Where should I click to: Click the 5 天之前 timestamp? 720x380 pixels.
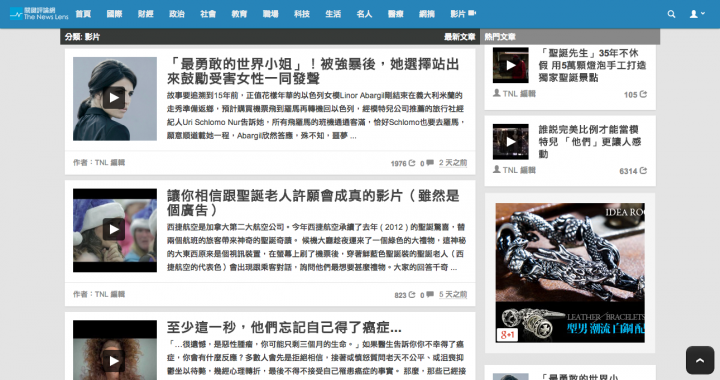click(x=453, y=295)
